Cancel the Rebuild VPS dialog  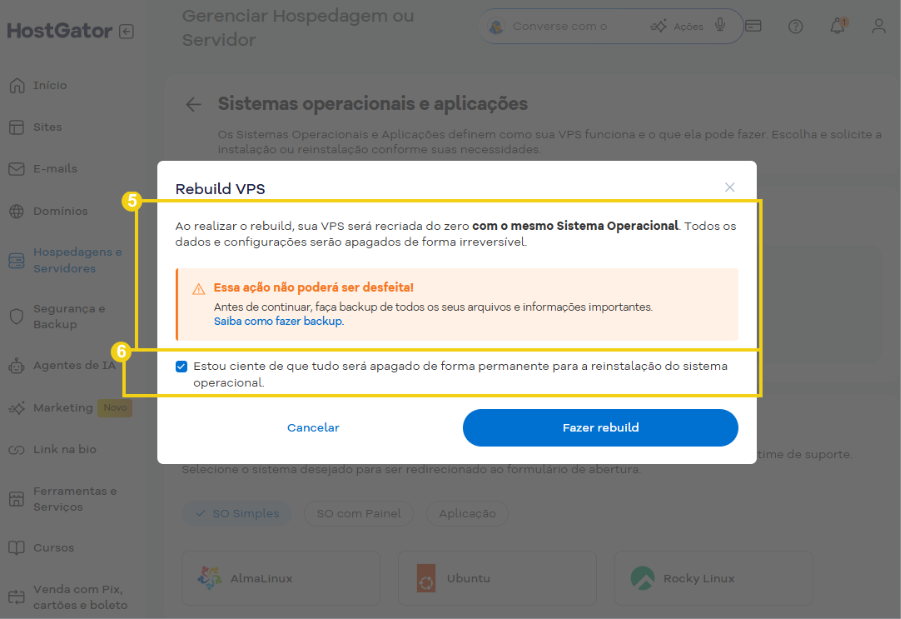[313, 427]
